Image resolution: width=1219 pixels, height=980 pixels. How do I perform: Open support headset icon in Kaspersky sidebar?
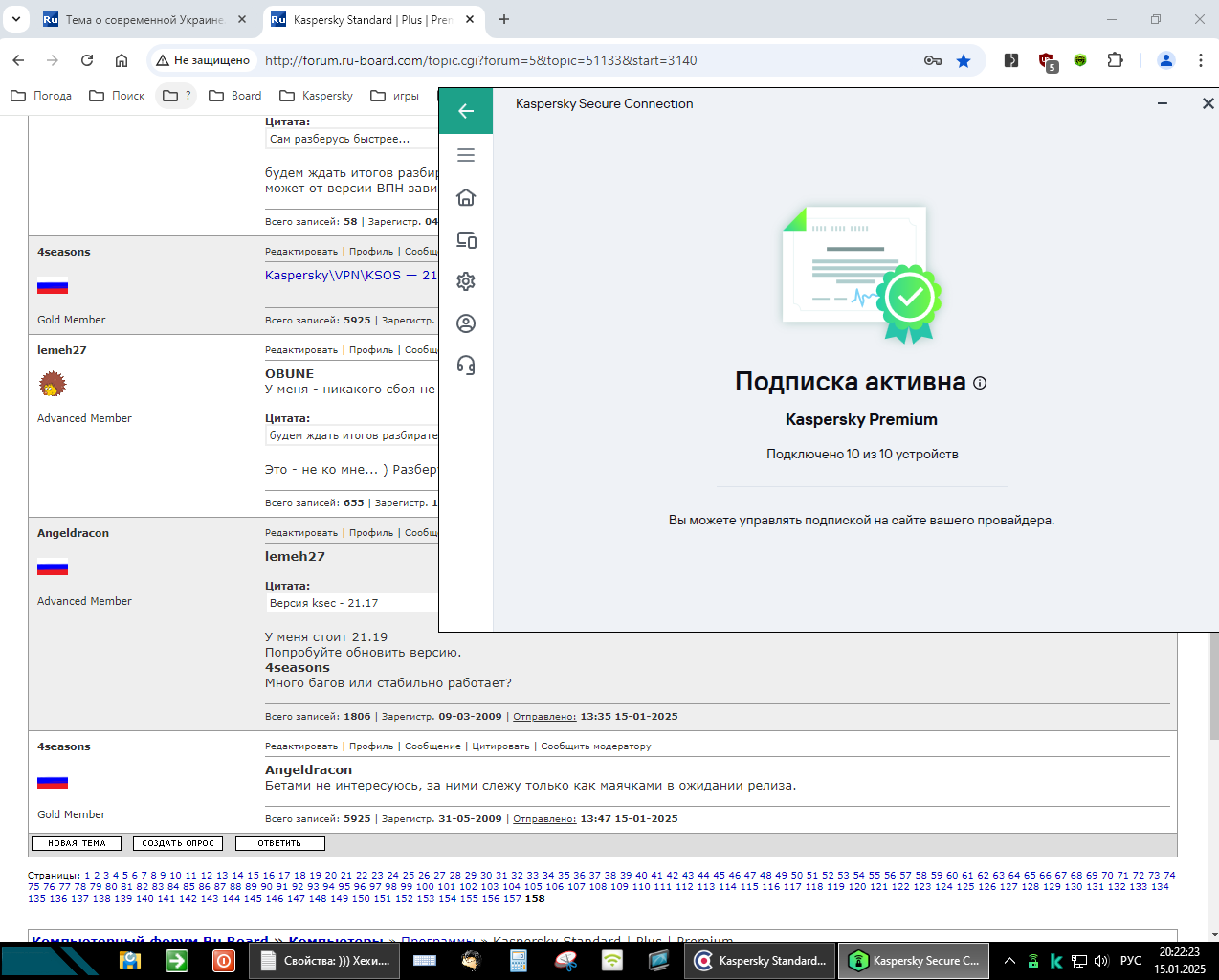466,366
